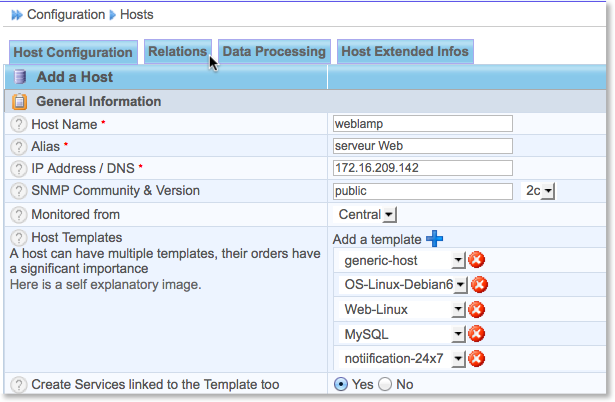Viewport: 615px width, 402px height.
Task: Click the Configuration breadcrumb link
Action: (x=66, y=15)
